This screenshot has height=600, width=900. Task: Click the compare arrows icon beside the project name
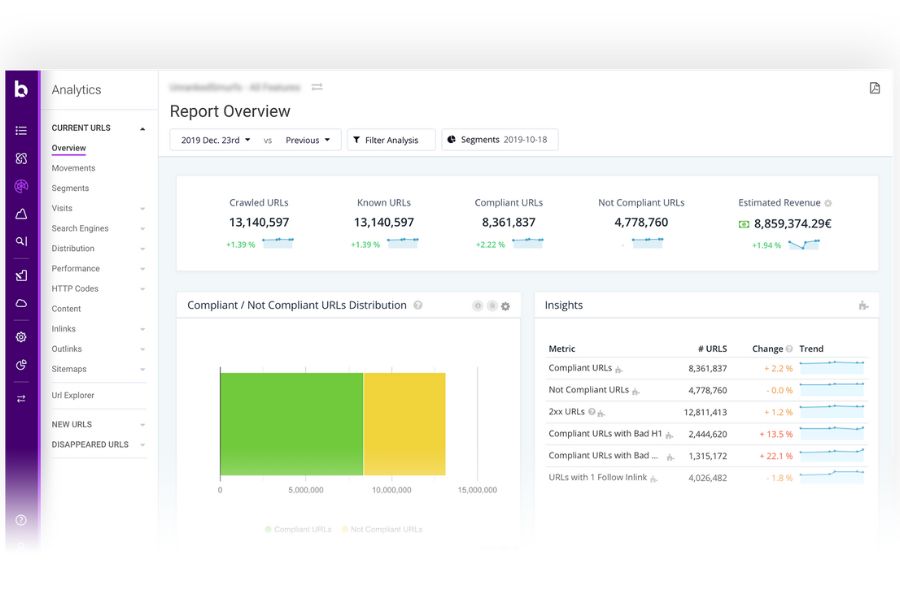coord(316,87)
